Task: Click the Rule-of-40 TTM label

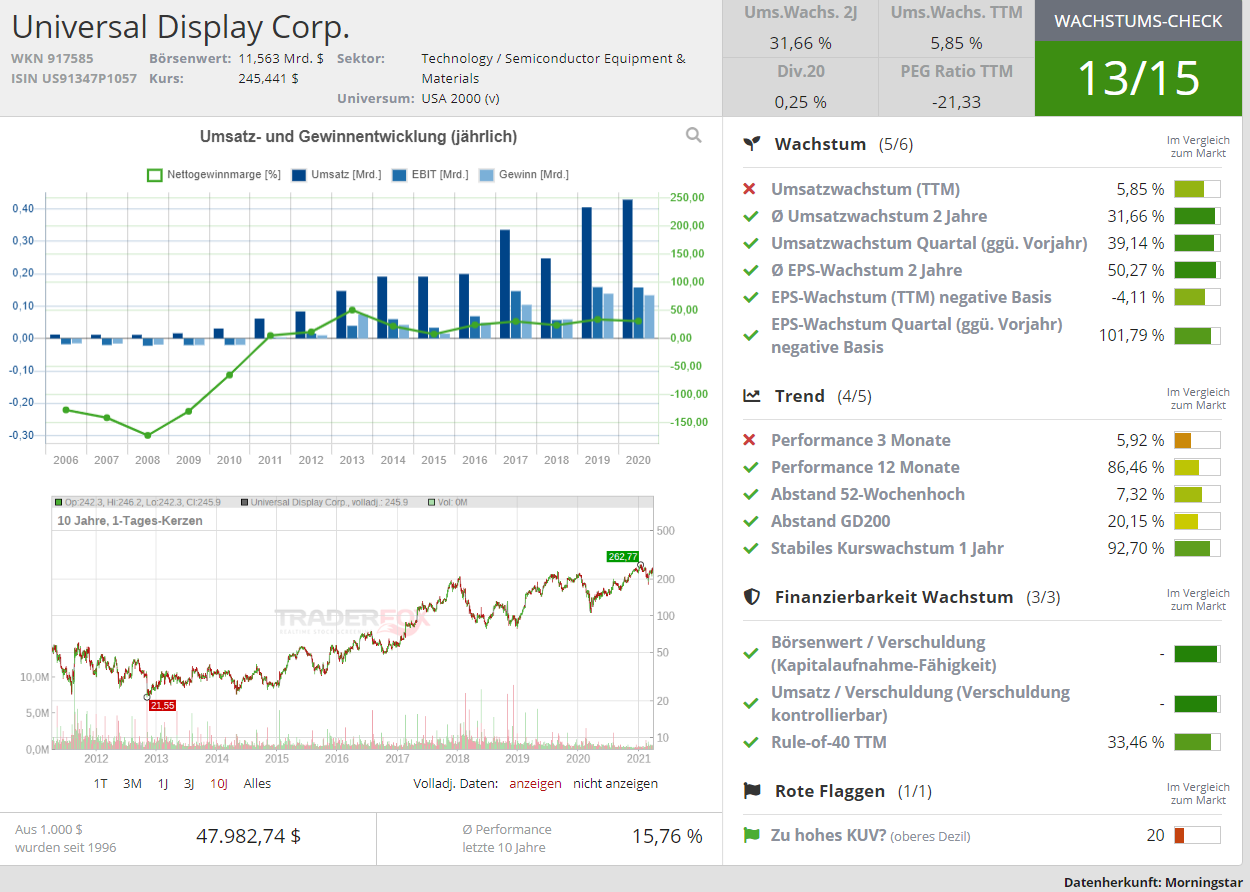Action: click(829, 742)
